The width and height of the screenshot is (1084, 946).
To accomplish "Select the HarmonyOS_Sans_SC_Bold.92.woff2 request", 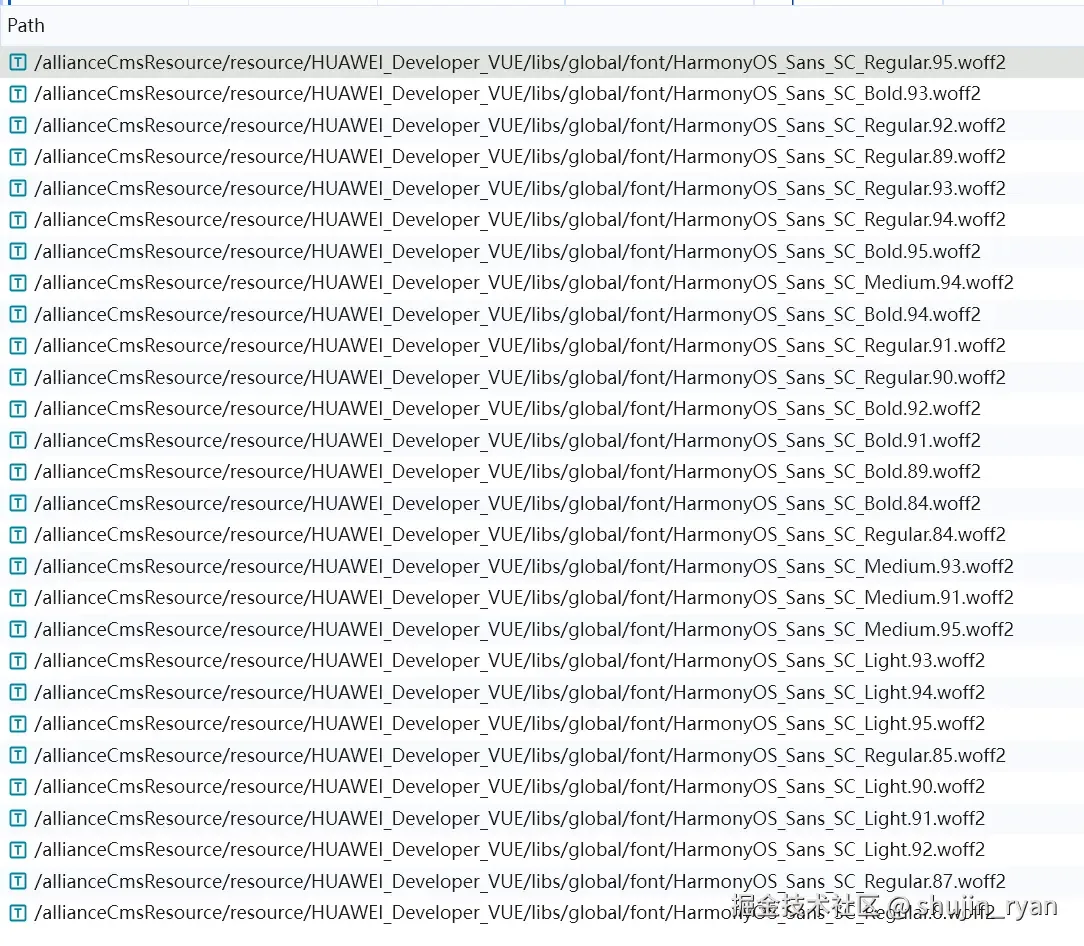I will tap(542, 409).
